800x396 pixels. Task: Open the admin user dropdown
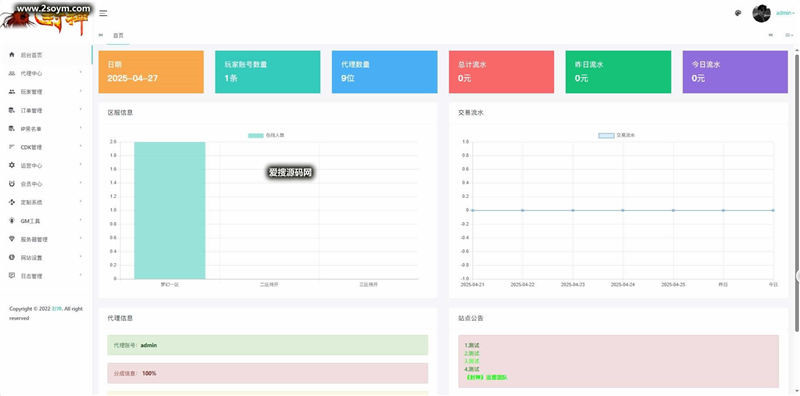(x=785, y=13)
